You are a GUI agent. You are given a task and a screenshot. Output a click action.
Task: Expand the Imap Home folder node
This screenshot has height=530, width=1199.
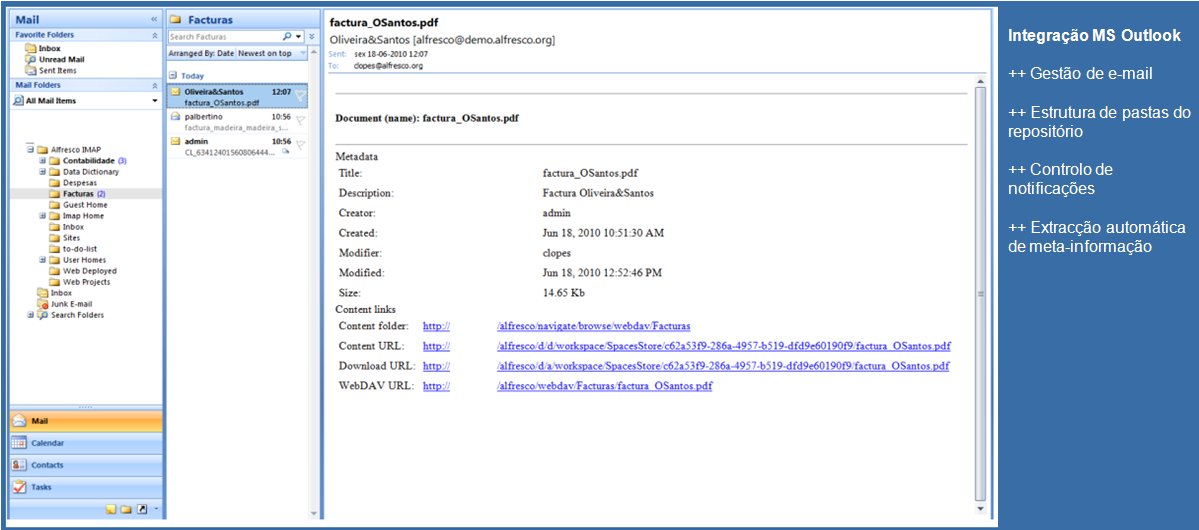(x=43, y=216)
